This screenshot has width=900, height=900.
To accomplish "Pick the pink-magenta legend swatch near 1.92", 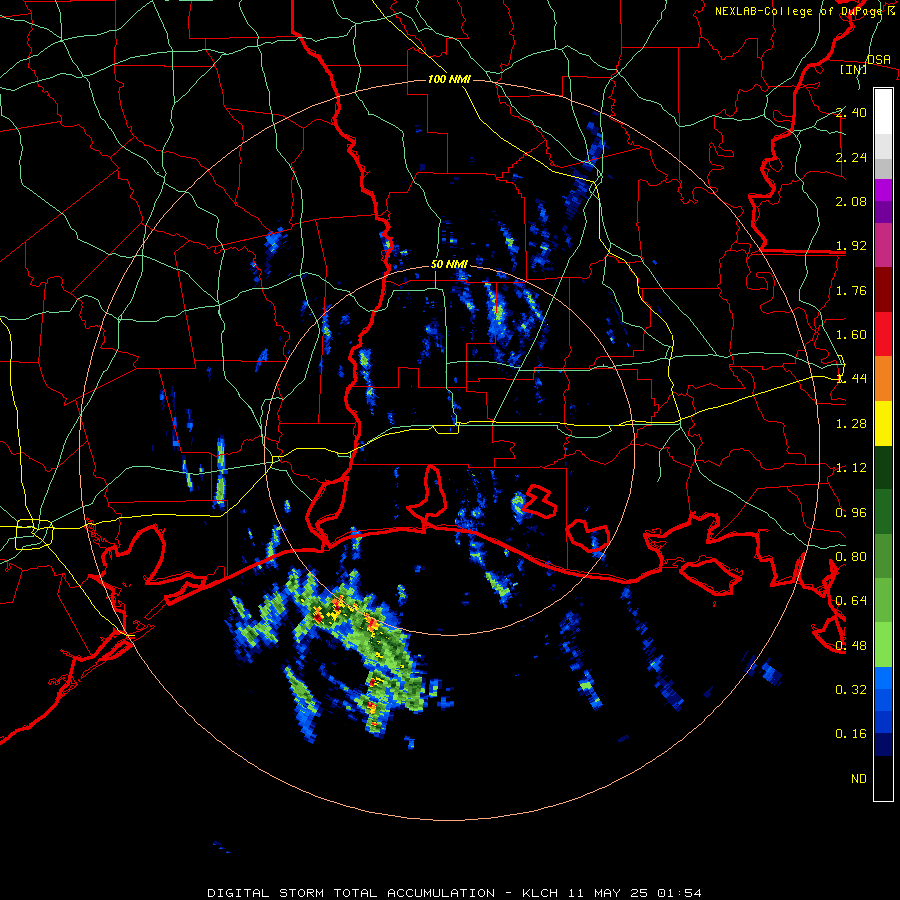I will tap(883, 245).
